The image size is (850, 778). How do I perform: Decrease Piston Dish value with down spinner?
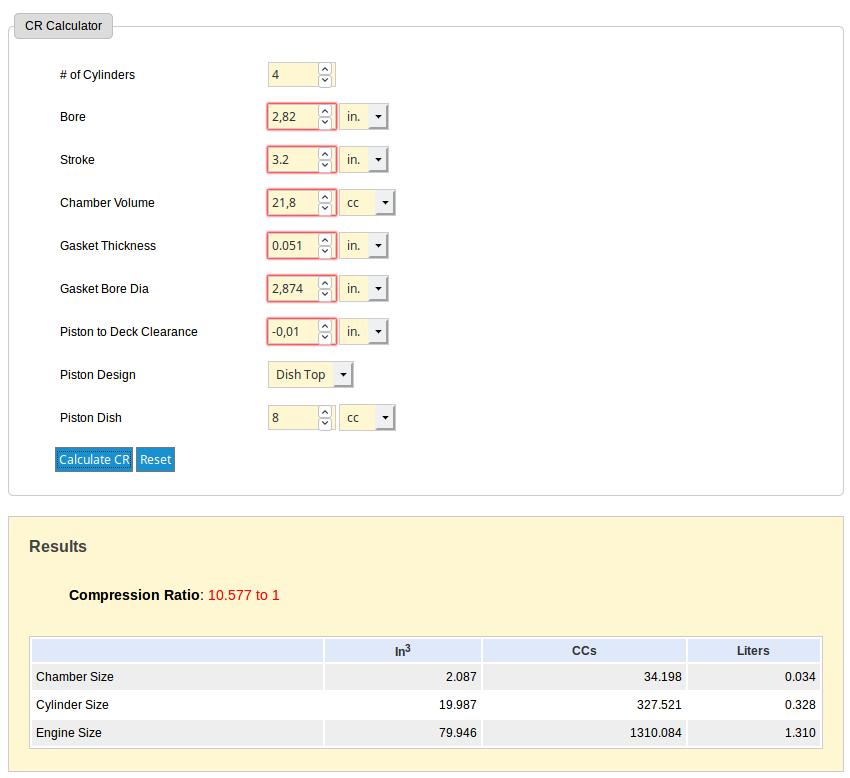pyautogui.click(x=325, y=424)
